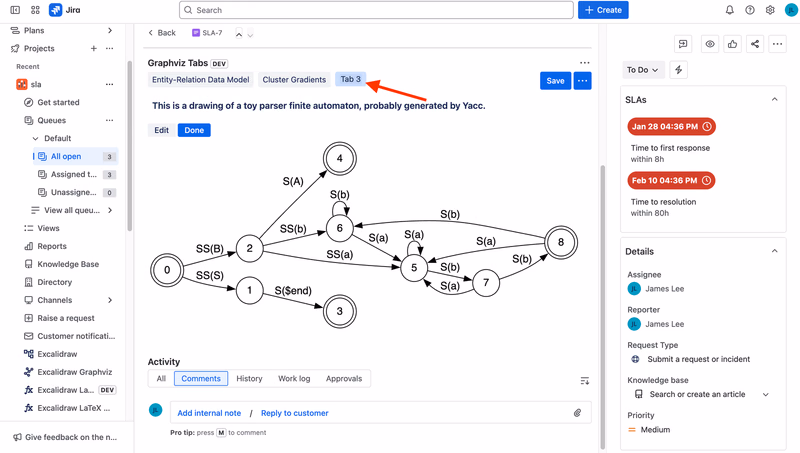800x453 pixels.
Task: Collapse the SLAs section
Action: pos(774,99)
